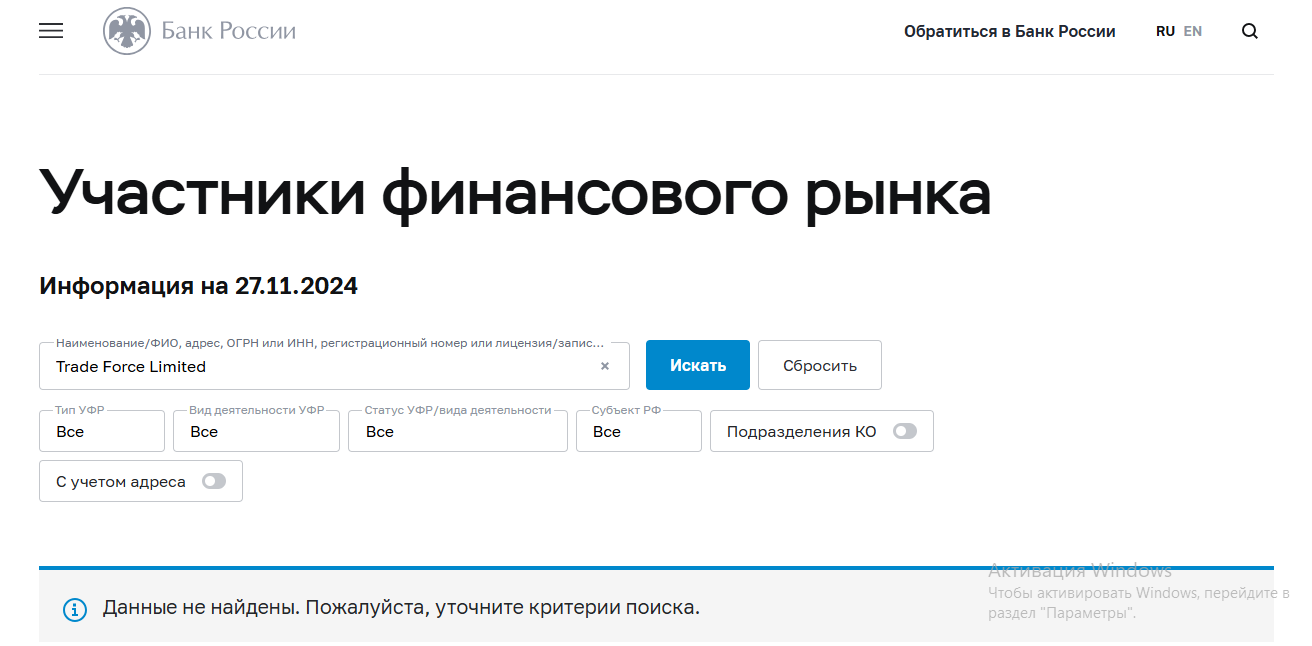Open "Обратиться в Банк России" link
The width and height of the screenshot is (1312, 646).
(1010, 31)
